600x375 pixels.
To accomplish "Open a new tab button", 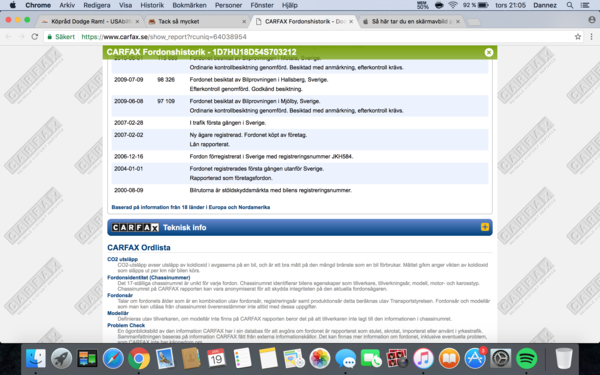I will (x=474, y=22).
